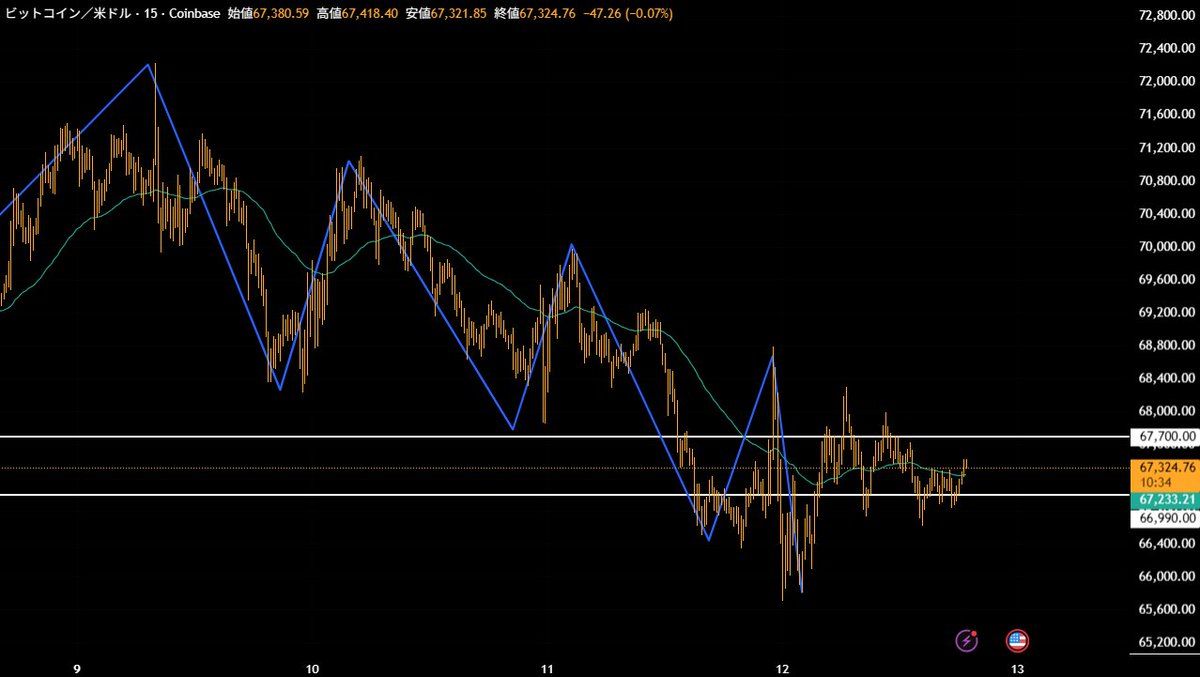
Task: Click date 9 on the time axis
Action: 77,667
